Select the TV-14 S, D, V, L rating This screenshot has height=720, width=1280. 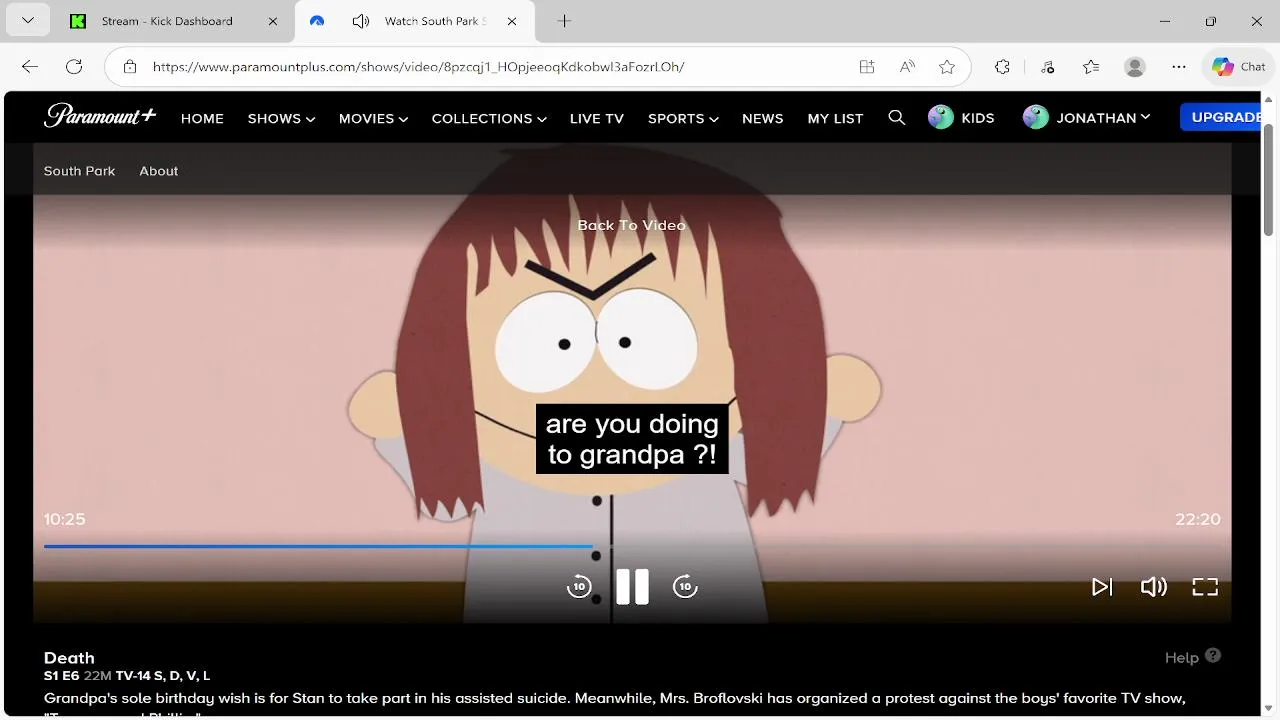[163, 676]
